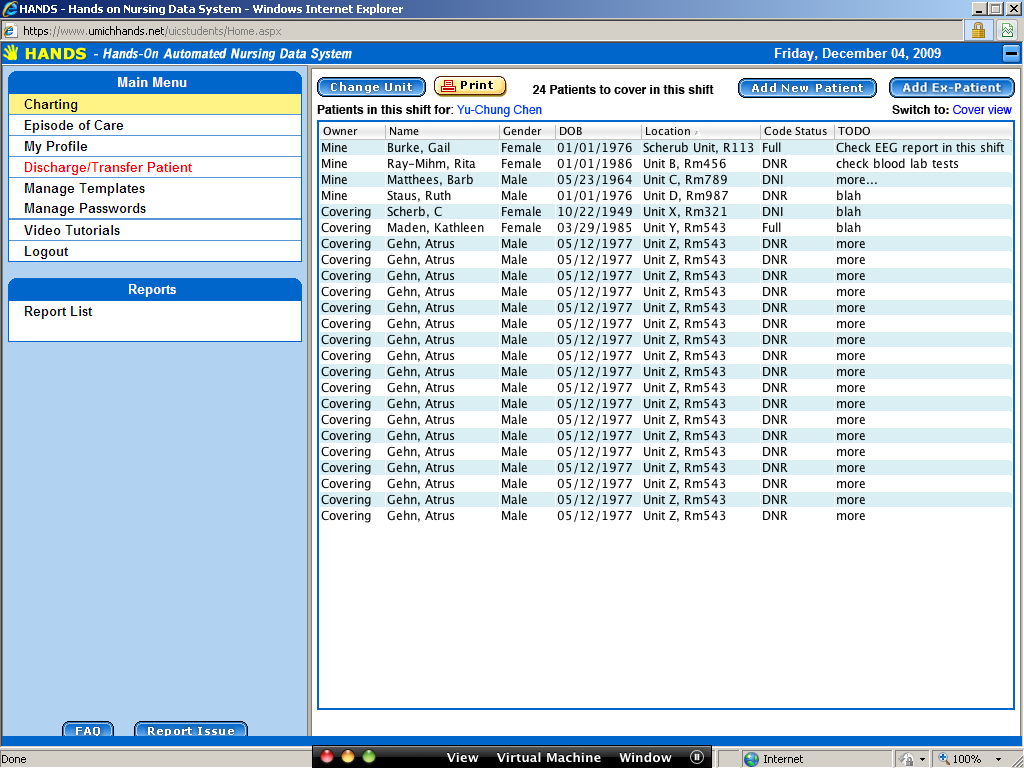
Task: Click the yellow VM minimize light
Action: click(348, 757)
